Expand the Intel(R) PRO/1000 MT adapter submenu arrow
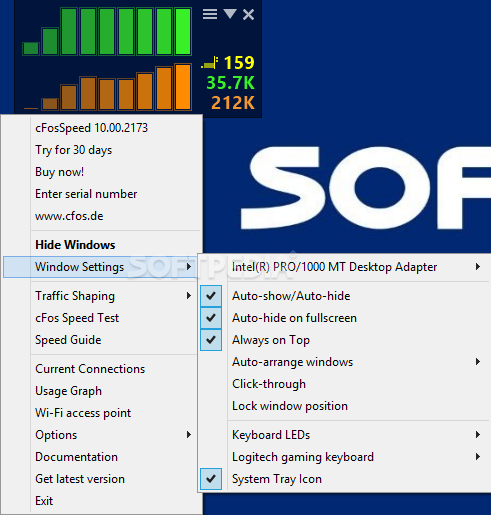Screen dimensions: 491x515 (x=478, y=267)
